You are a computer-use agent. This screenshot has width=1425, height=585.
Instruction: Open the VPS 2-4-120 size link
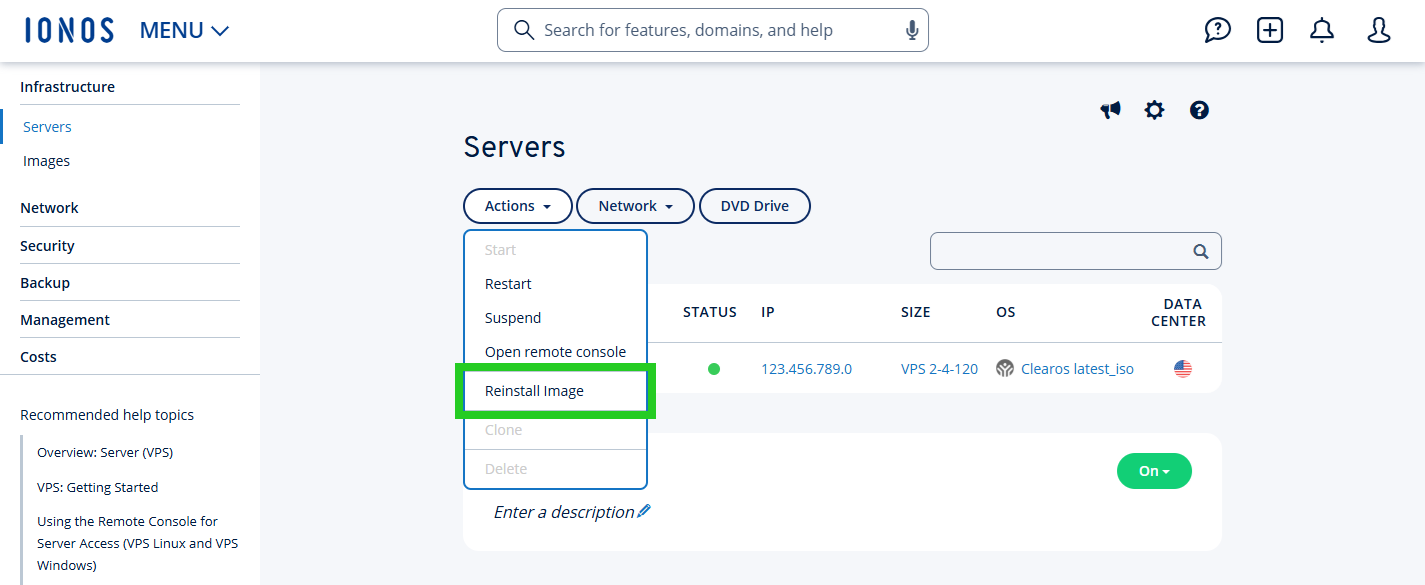pos(940,369)
